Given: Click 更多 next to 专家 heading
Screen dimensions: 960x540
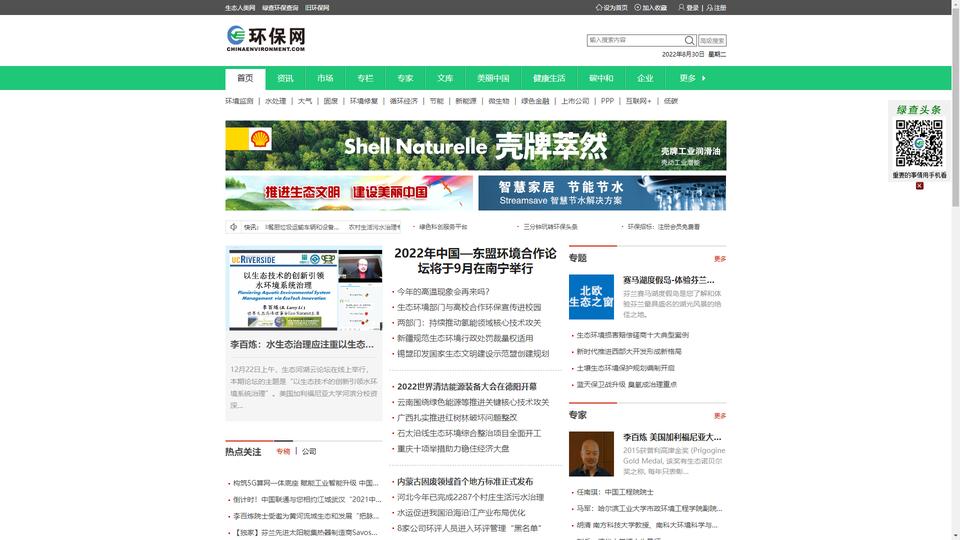Looking at the screenshot, I should point(720,416).
